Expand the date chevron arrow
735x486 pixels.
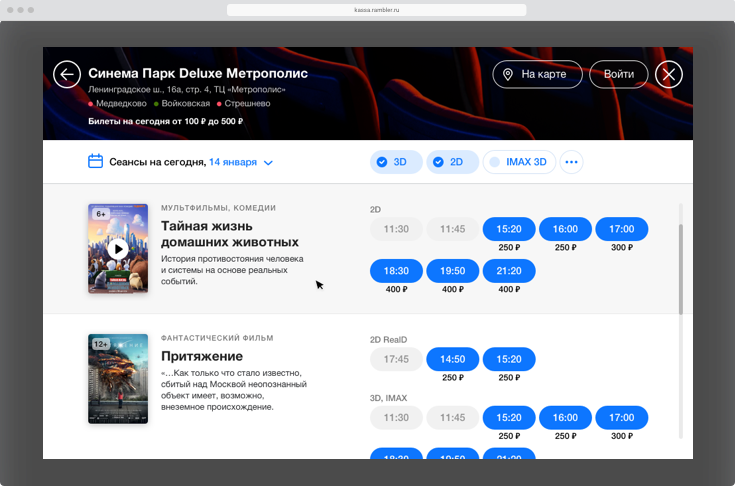pyautogui.click(x=268, y=163)
